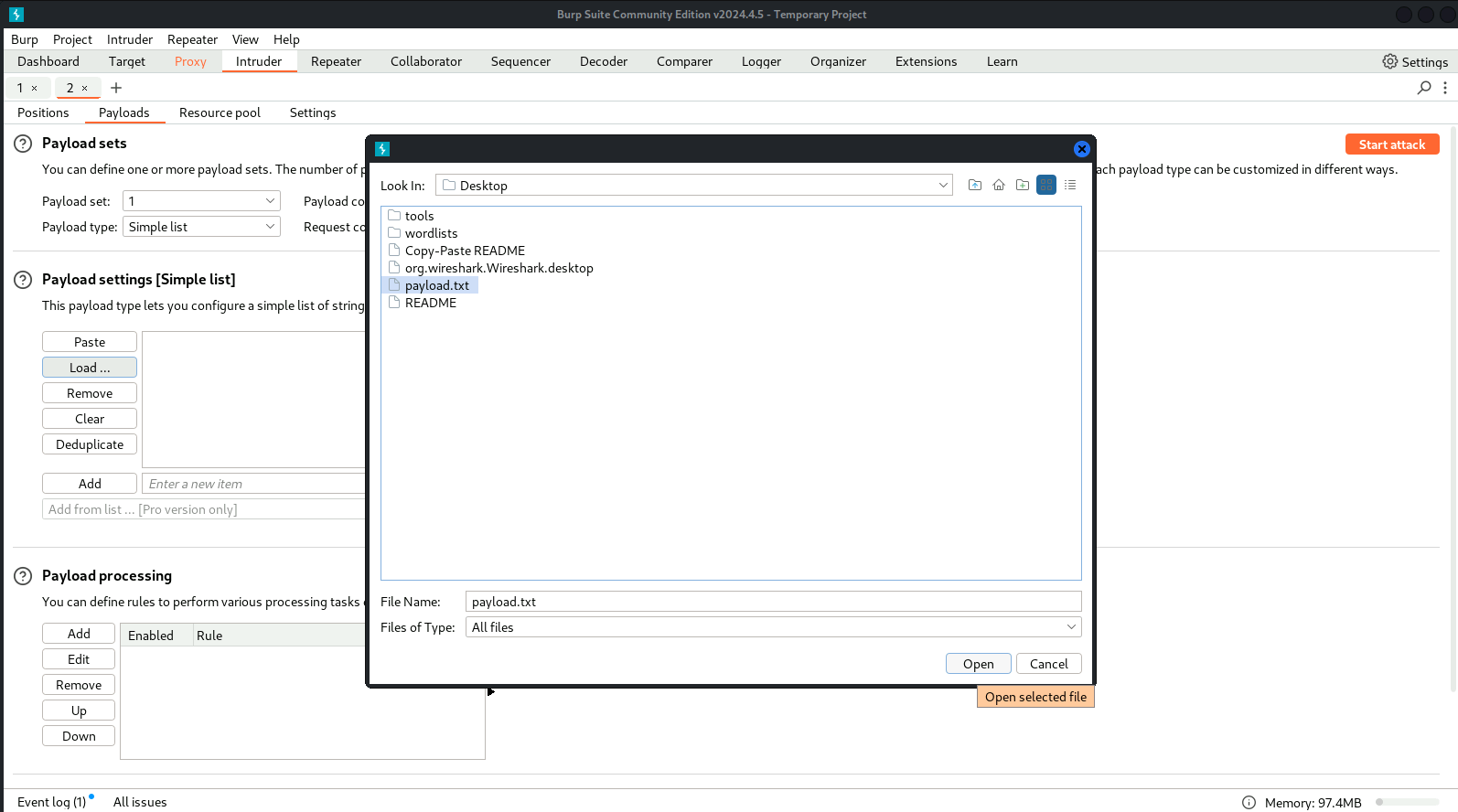Viewport: 1458px width, 812px height.
Task: Open help for Payload processing
Action: tap(23, 576)
